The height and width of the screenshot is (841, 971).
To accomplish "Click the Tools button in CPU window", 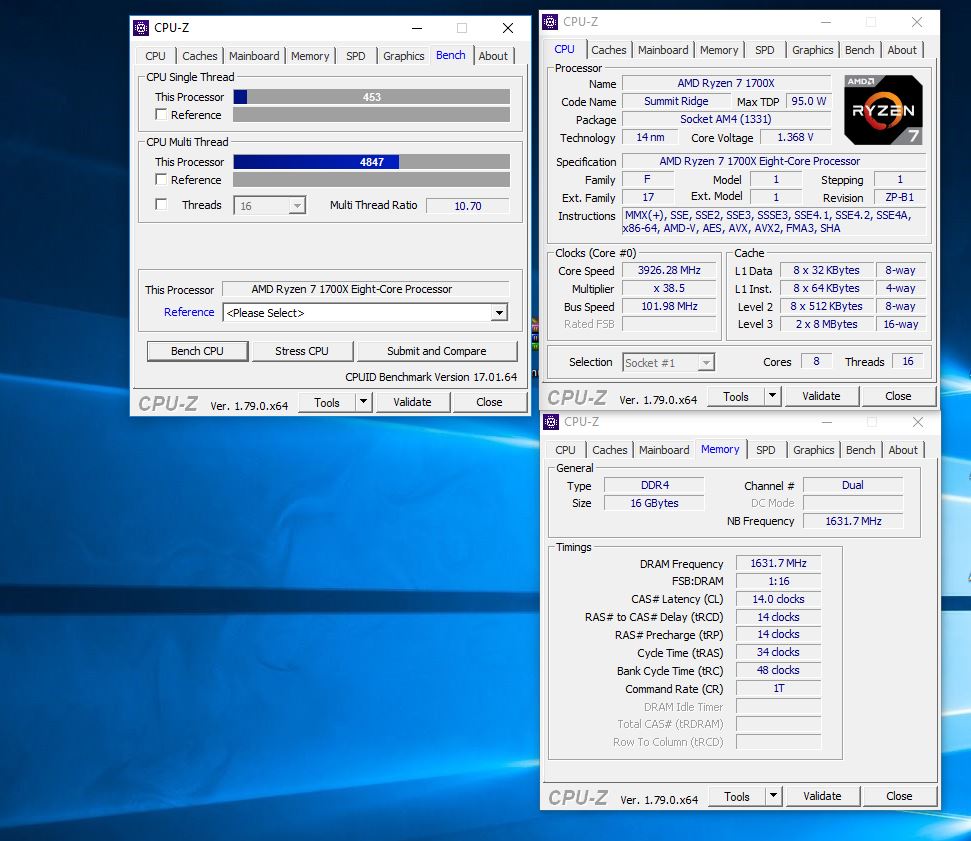I will coord(736,396).
